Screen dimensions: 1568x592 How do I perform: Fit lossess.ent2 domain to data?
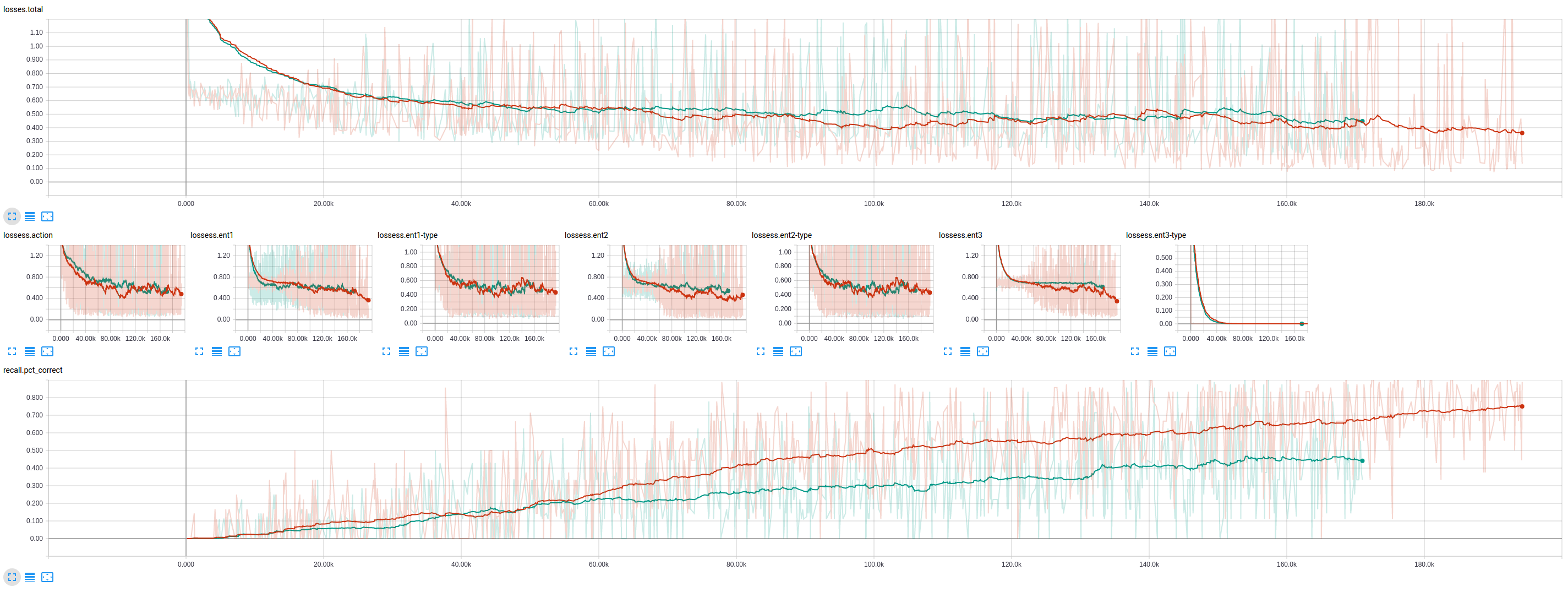(609, 351)
